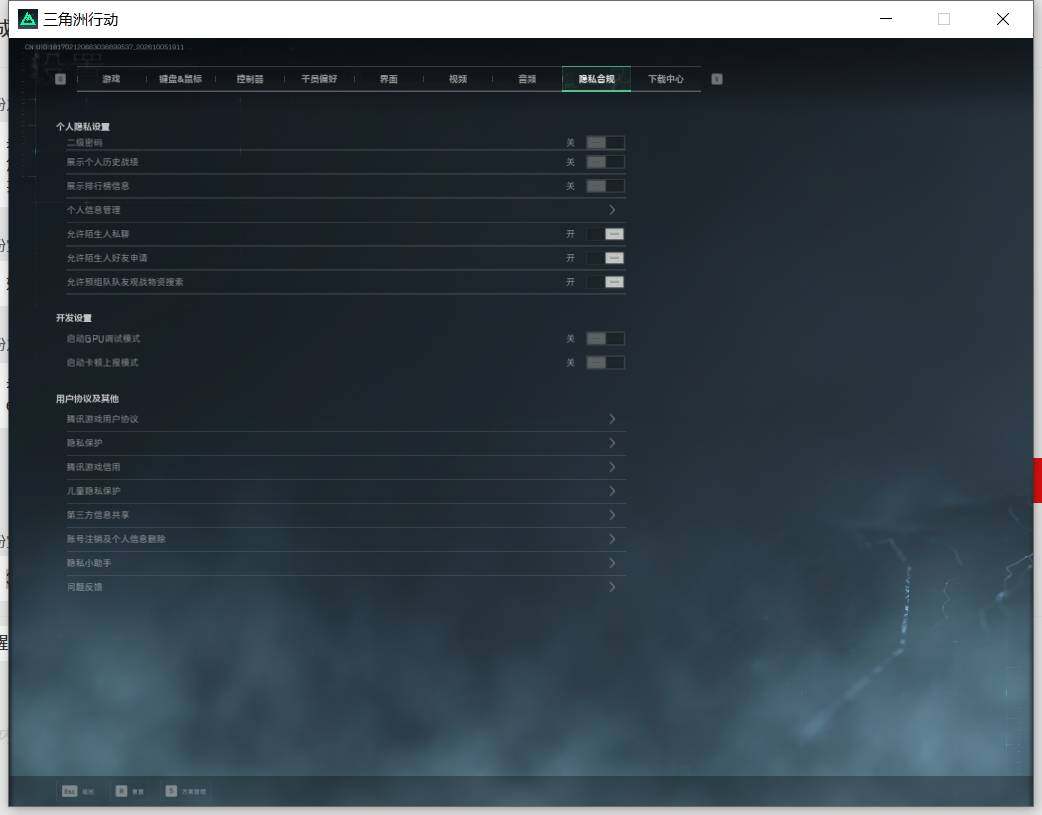
Task: Click the 个人隐私设置 section heading
Action: point(83,126)
